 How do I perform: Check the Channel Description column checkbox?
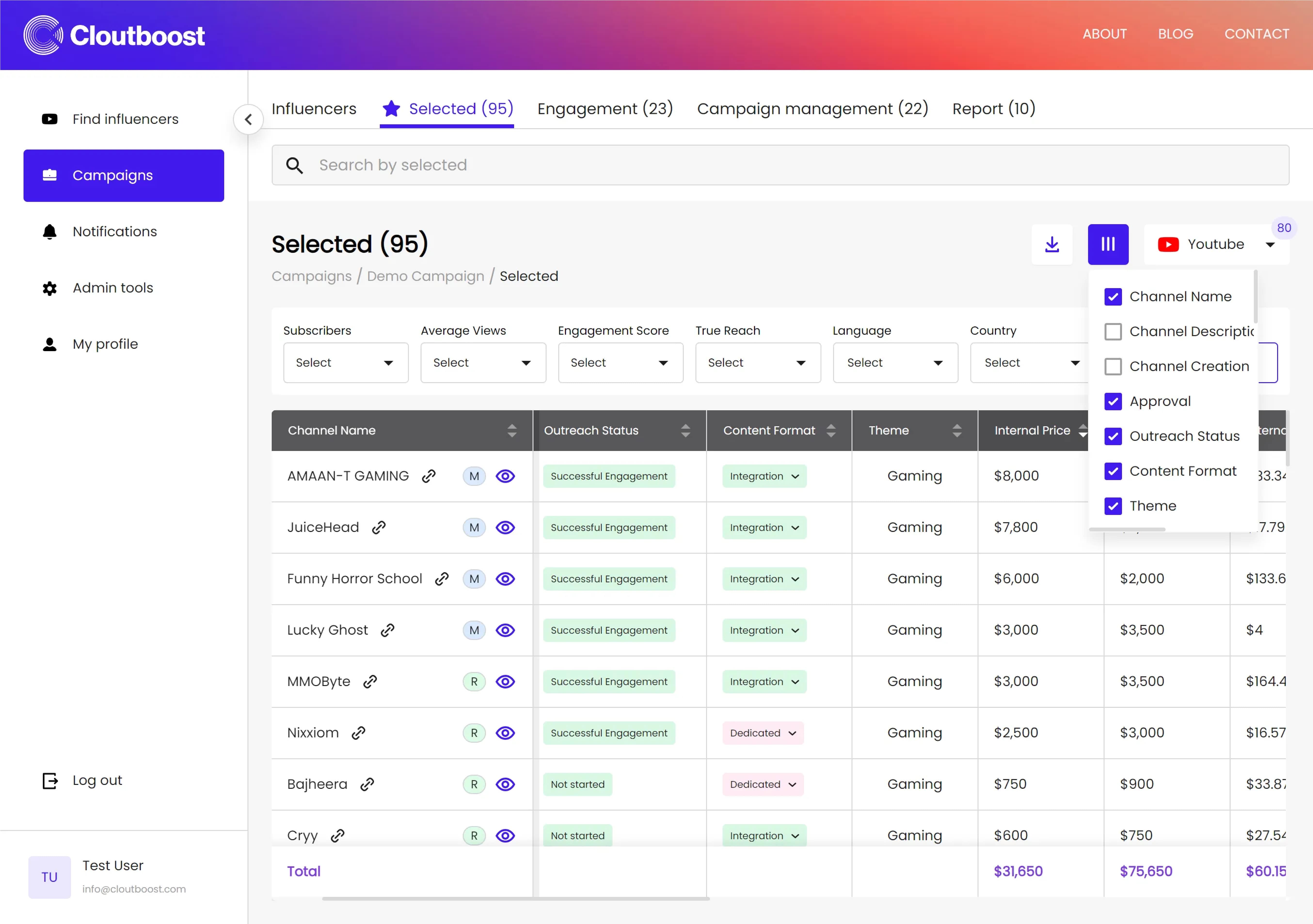tap(1113, 332)
